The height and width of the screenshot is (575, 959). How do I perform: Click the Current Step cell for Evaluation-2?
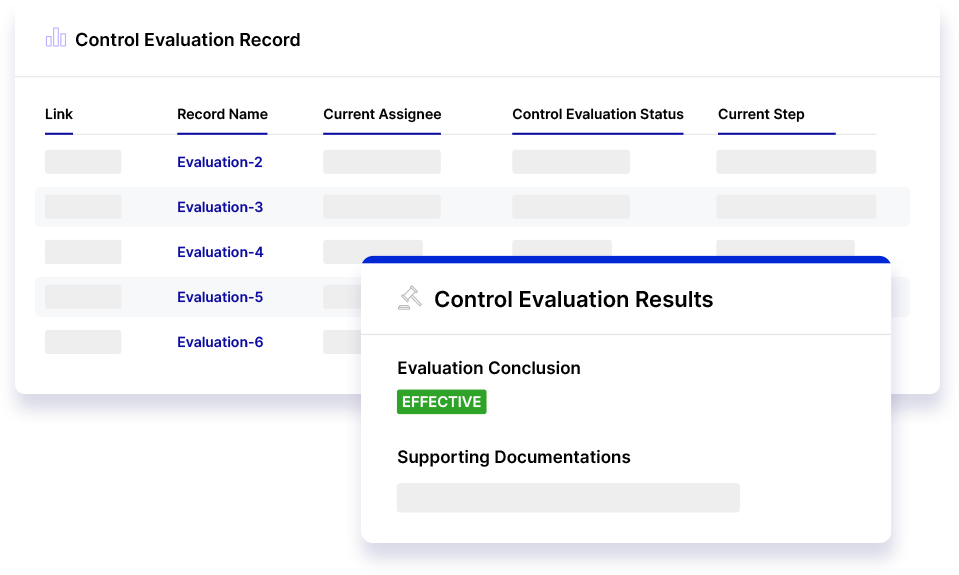click(796, 162)
